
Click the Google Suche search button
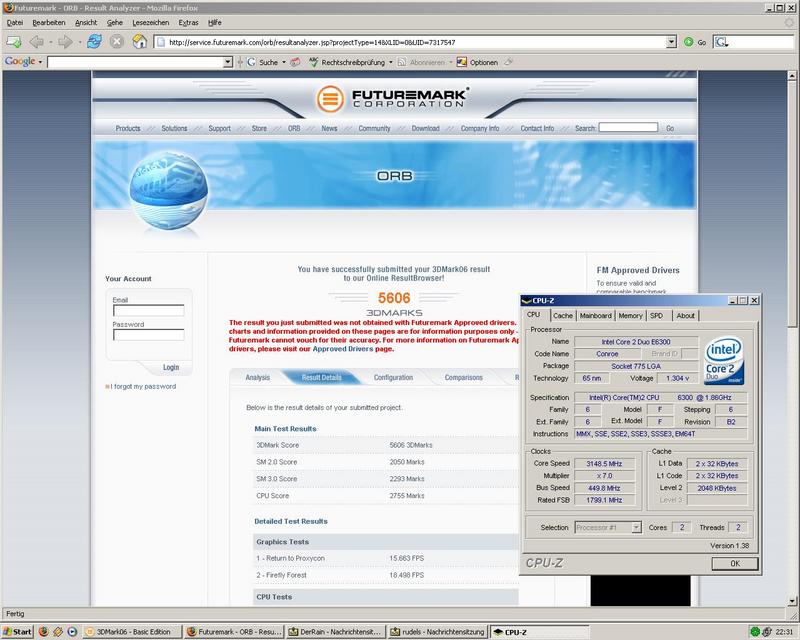pyautogui.click(x=263, y=62)
